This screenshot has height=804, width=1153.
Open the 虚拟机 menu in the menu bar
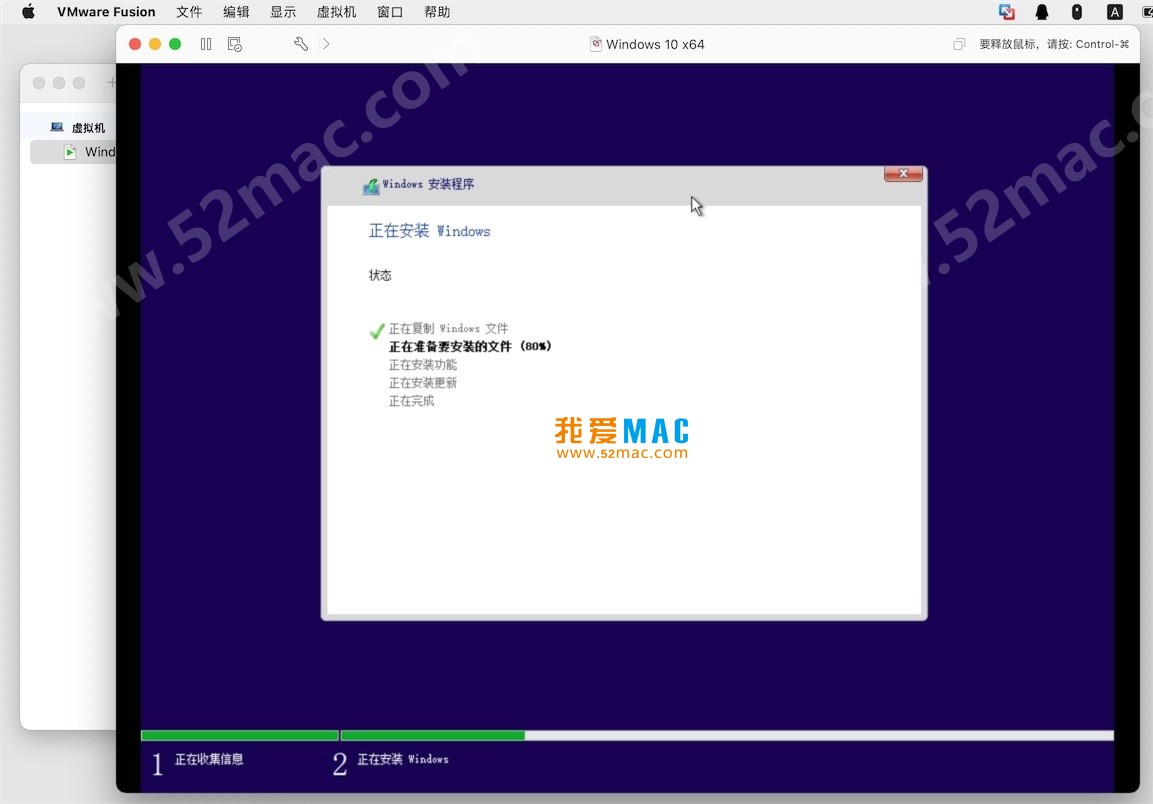pos(336,12)
